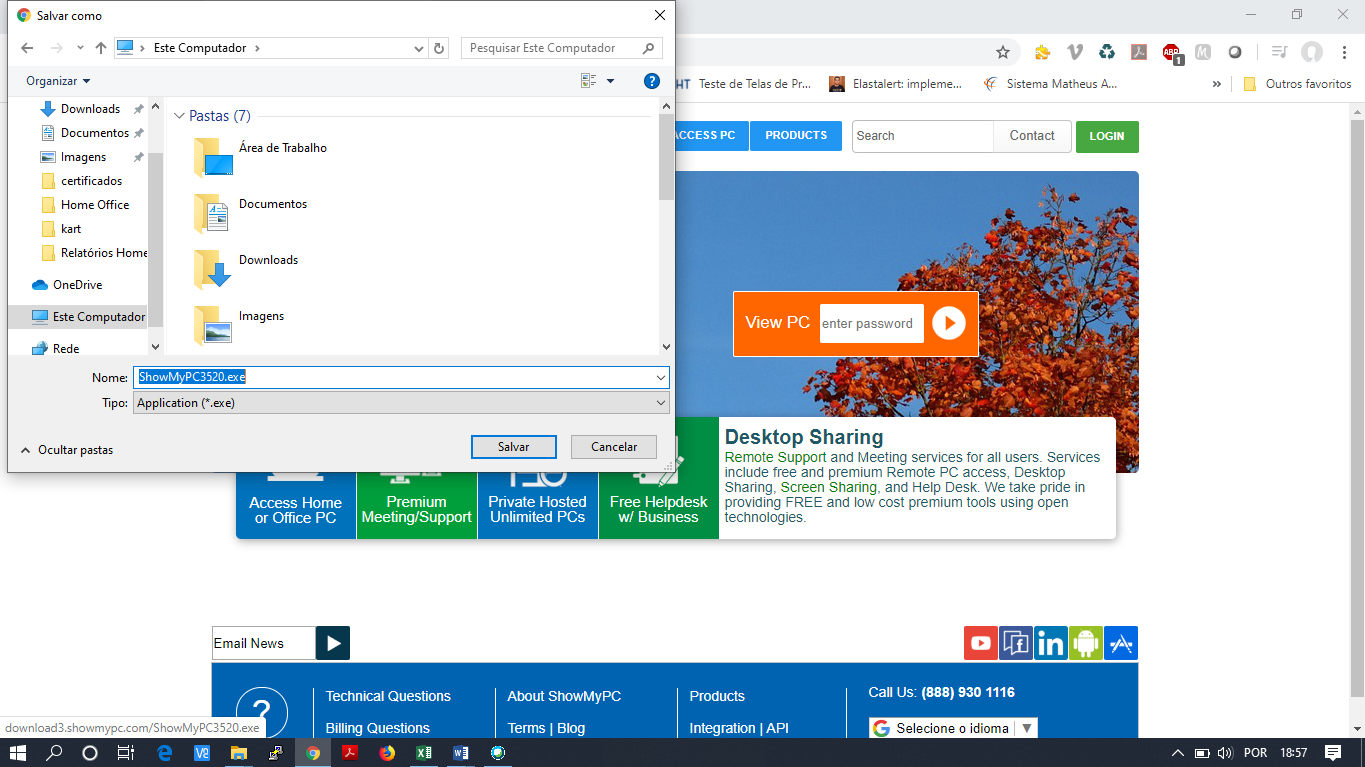1365x767 pixels.
Task: Open the Nome filename history dropdown
Action: 661,377
